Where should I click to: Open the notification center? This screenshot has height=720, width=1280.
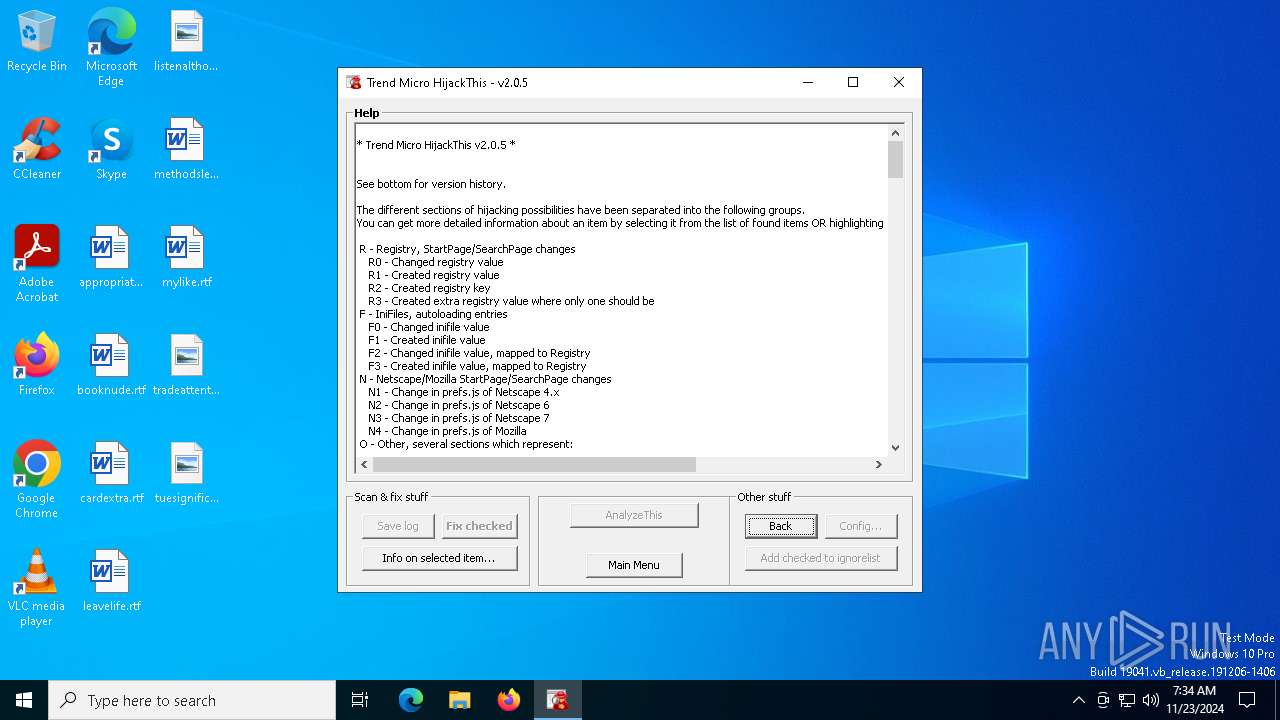[x=1247, y=700]
